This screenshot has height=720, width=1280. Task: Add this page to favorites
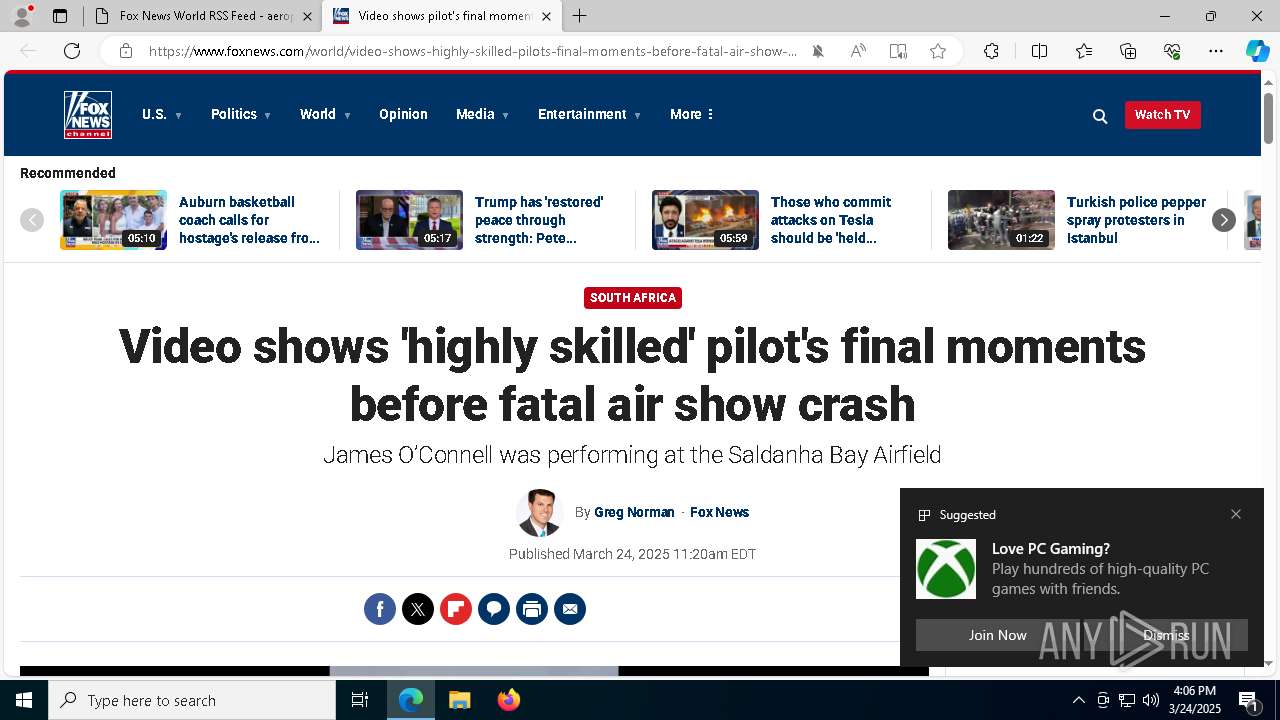point(938,51)
